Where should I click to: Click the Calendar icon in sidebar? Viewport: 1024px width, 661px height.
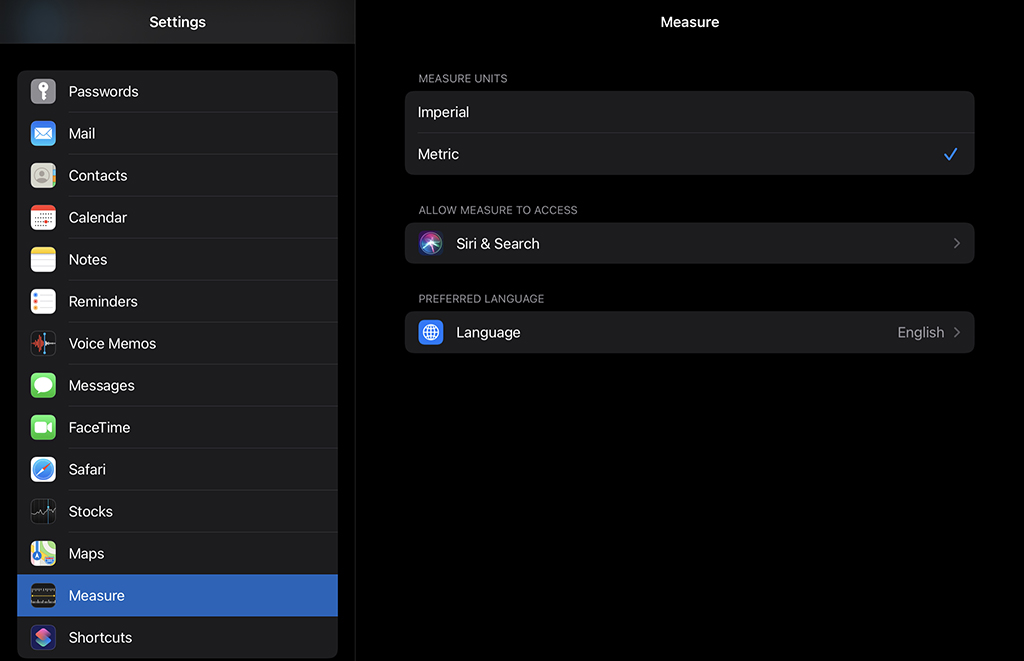pos(43,218)
